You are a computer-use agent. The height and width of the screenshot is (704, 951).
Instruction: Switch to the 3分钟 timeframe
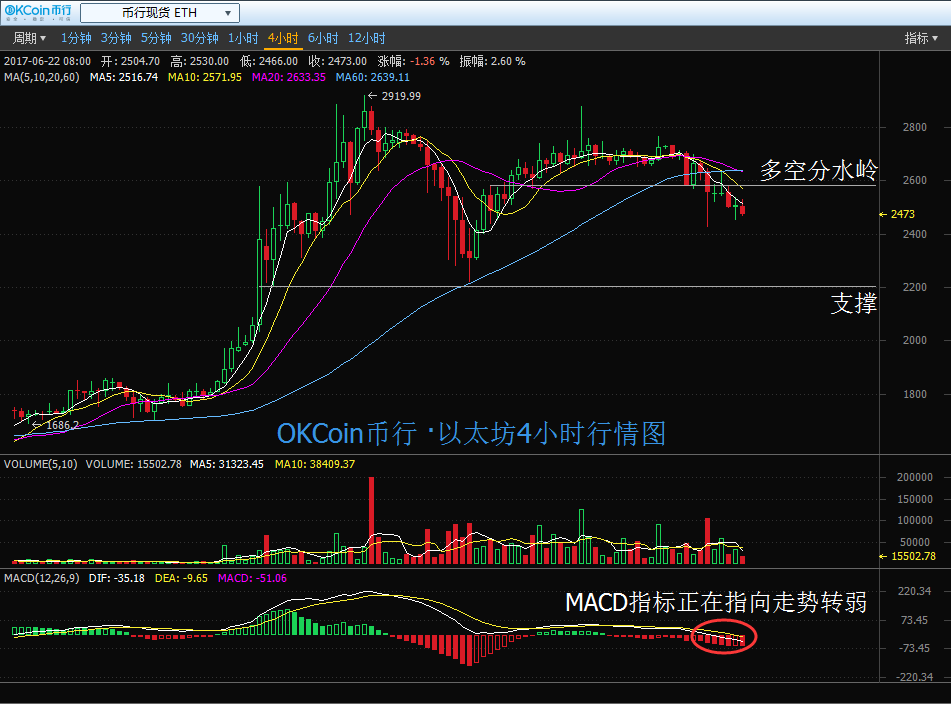[x=116, y=38]
